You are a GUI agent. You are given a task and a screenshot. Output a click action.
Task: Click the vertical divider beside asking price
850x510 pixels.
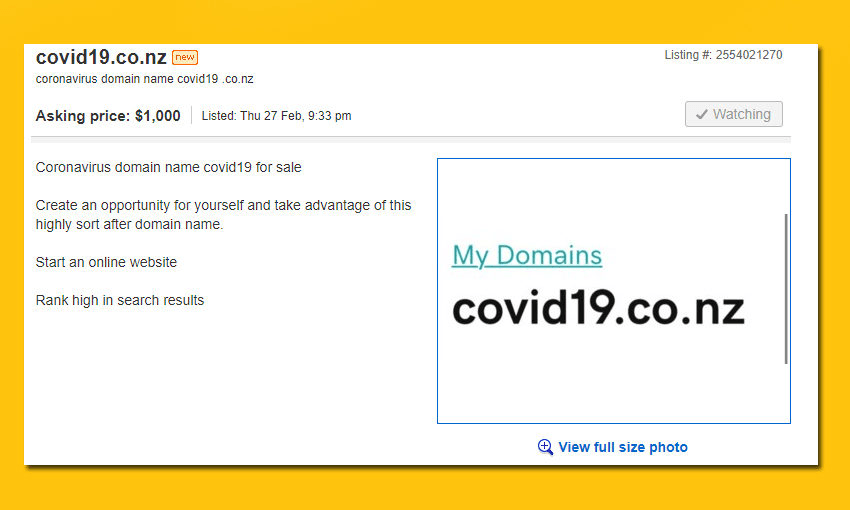click(191, 115)
